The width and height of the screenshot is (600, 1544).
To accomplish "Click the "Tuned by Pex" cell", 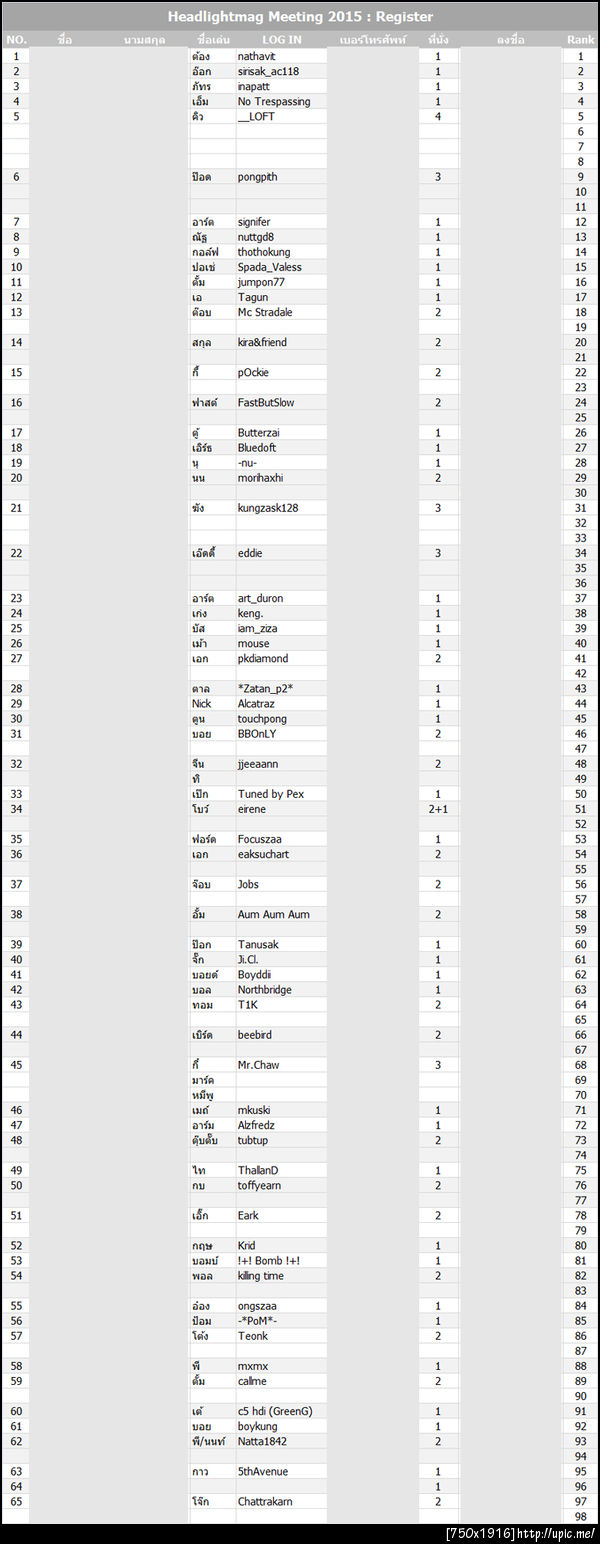I will pos(270,794).
